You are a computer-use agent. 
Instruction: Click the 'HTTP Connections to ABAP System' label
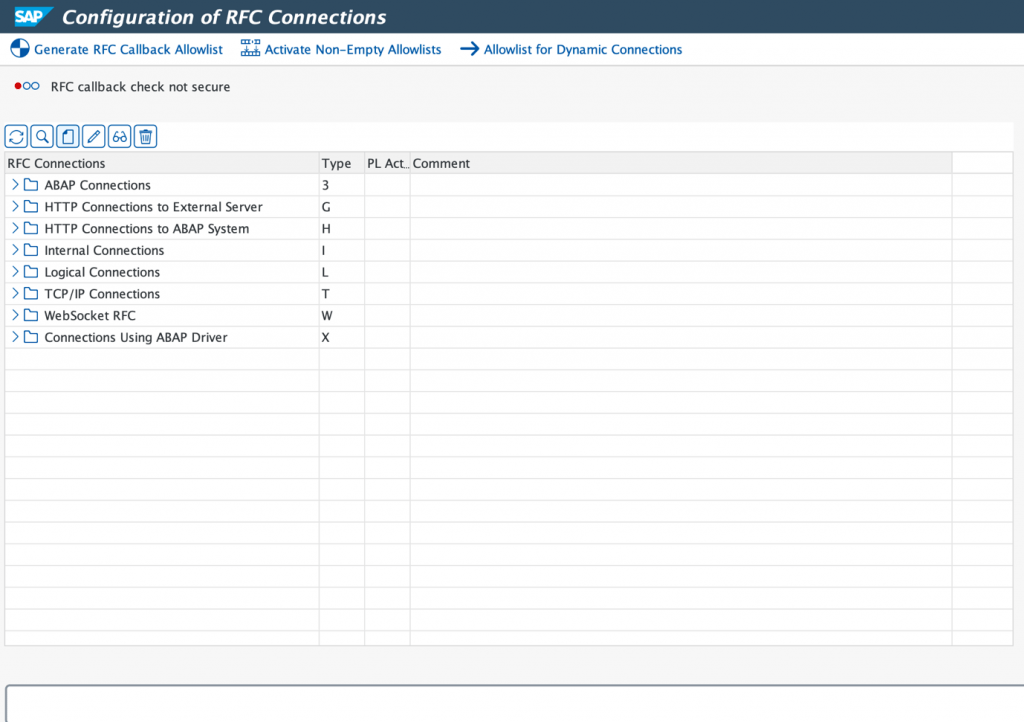point(146,229)
